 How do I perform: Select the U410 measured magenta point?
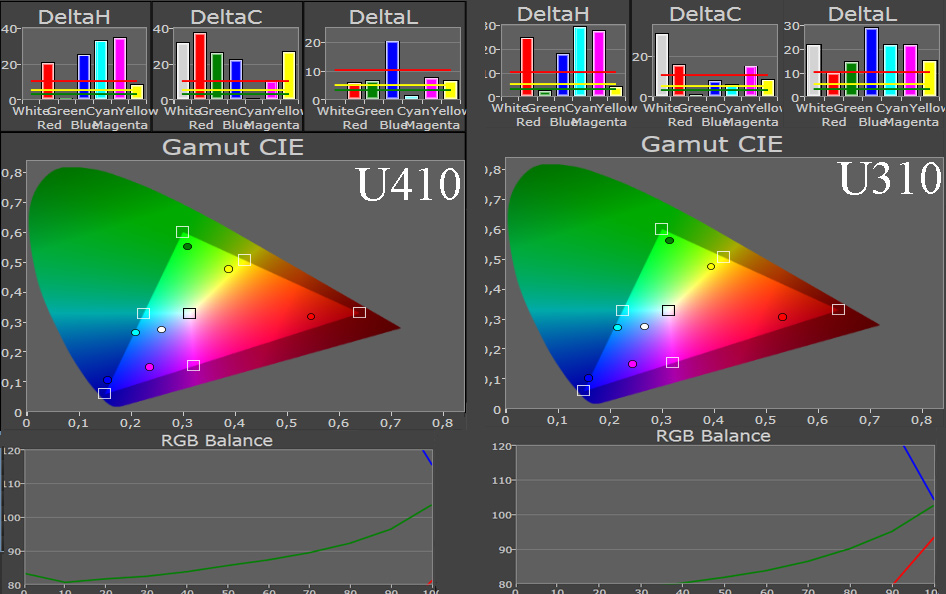pyautogui.click(x=150, y=367)
